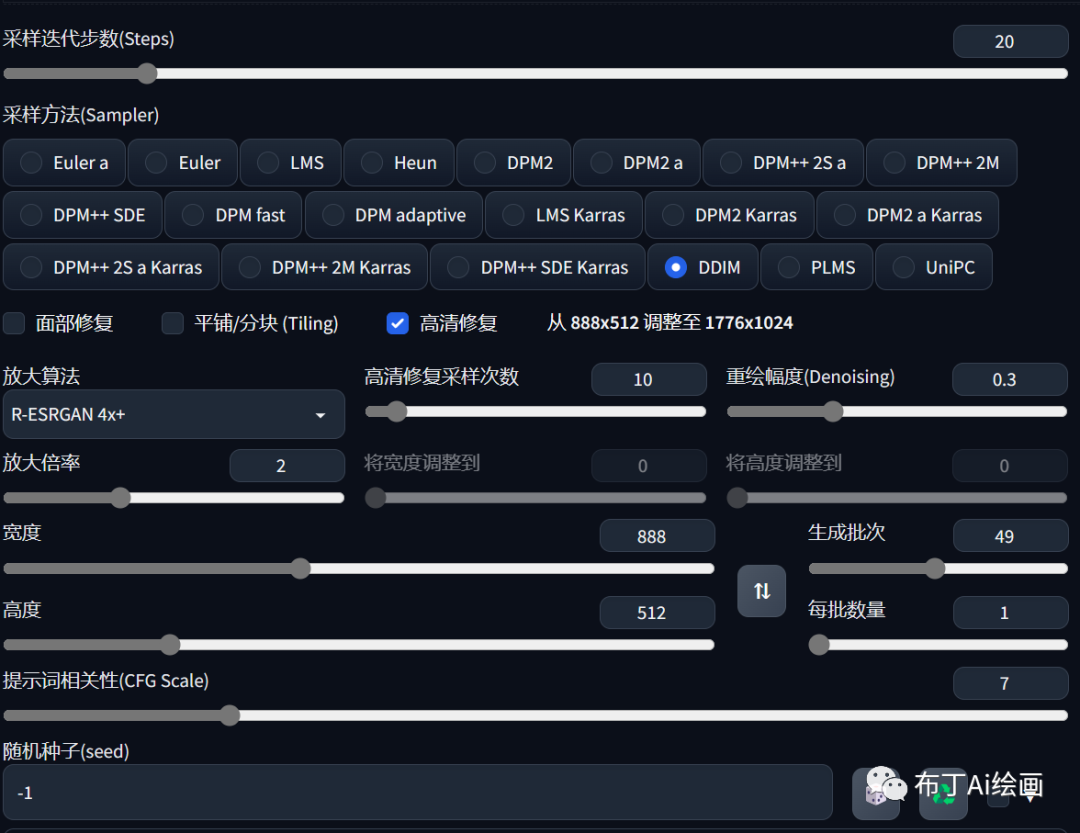1080x833 pixels.
Task: Click the CFG Scale slider handle
Action: [x=229, y=715]
